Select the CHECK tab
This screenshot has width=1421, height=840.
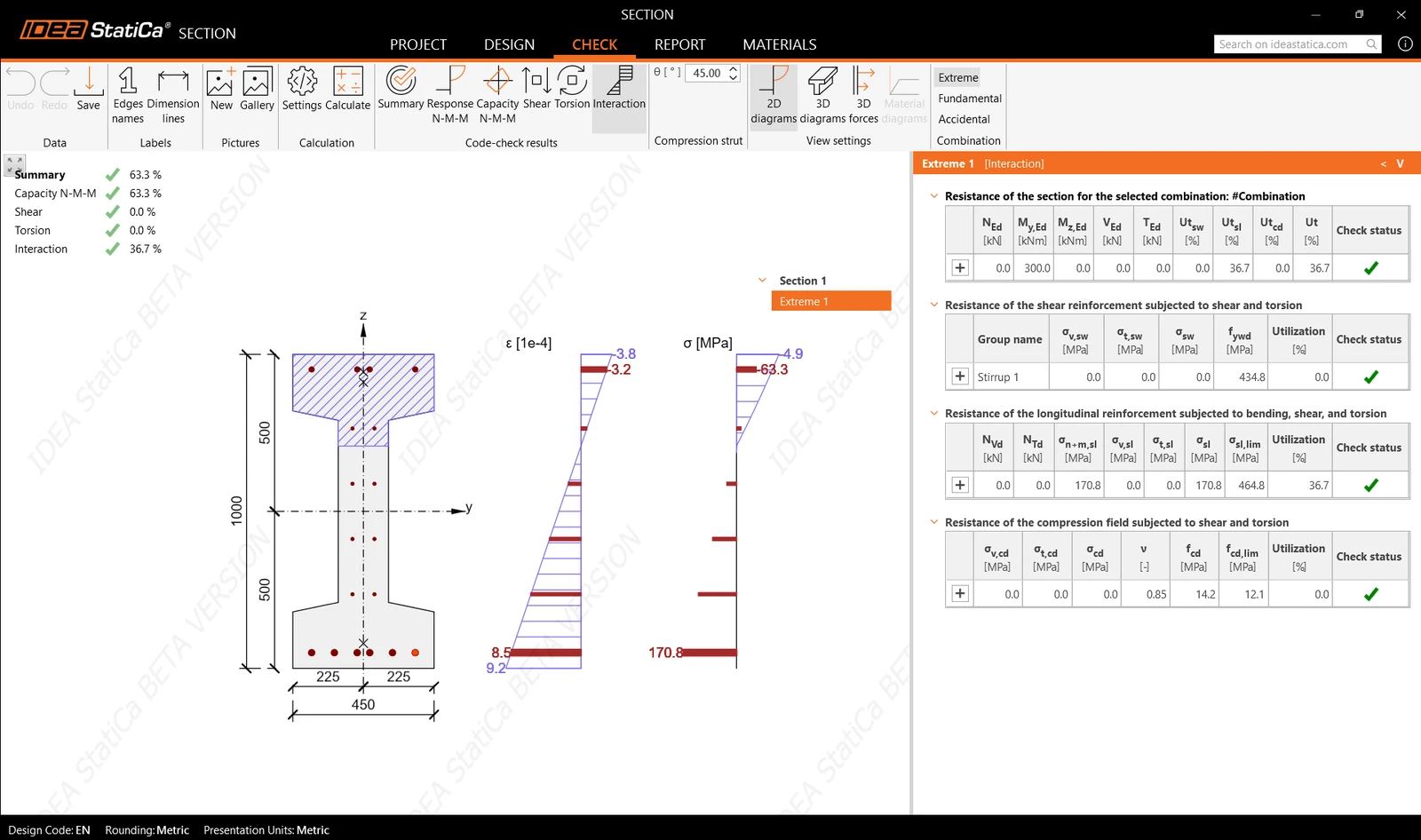coord(594,44)
